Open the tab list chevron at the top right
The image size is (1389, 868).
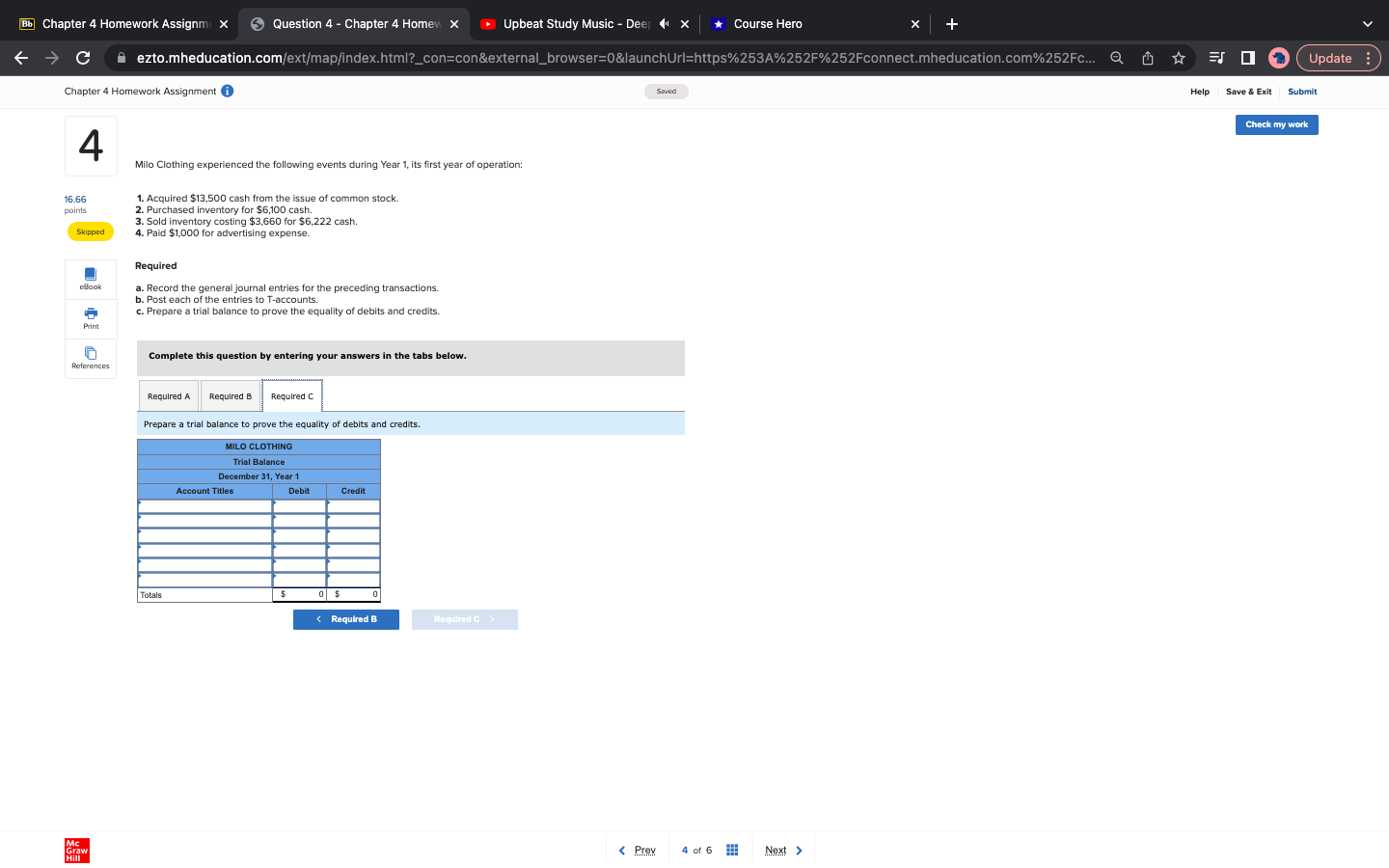[1367, 23]
